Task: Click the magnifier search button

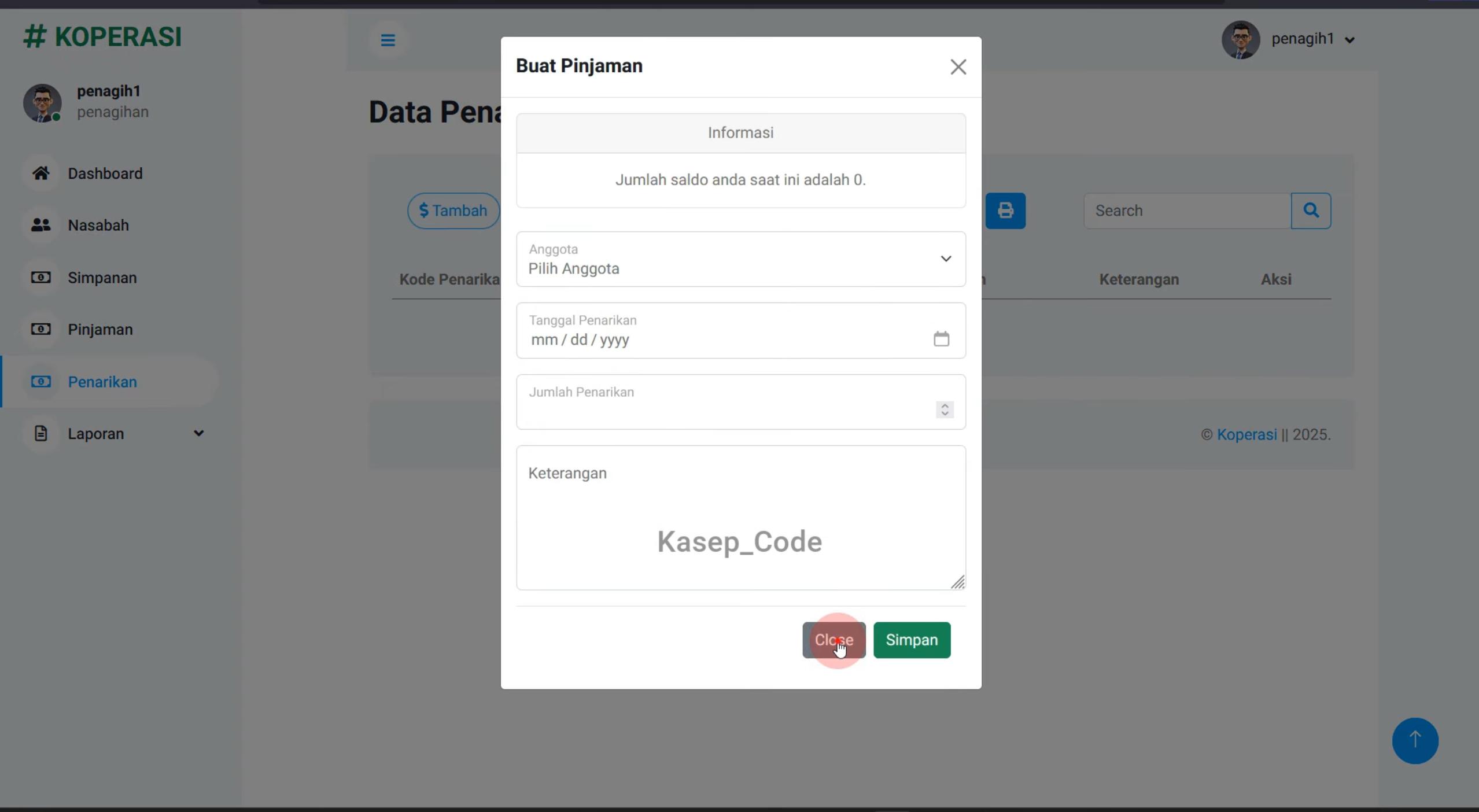Action: click(1311, 211)
